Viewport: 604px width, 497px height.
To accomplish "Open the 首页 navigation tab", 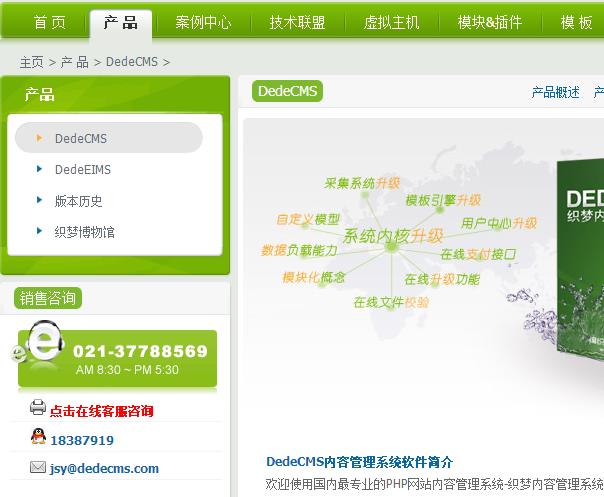I will tap(49, 22).
